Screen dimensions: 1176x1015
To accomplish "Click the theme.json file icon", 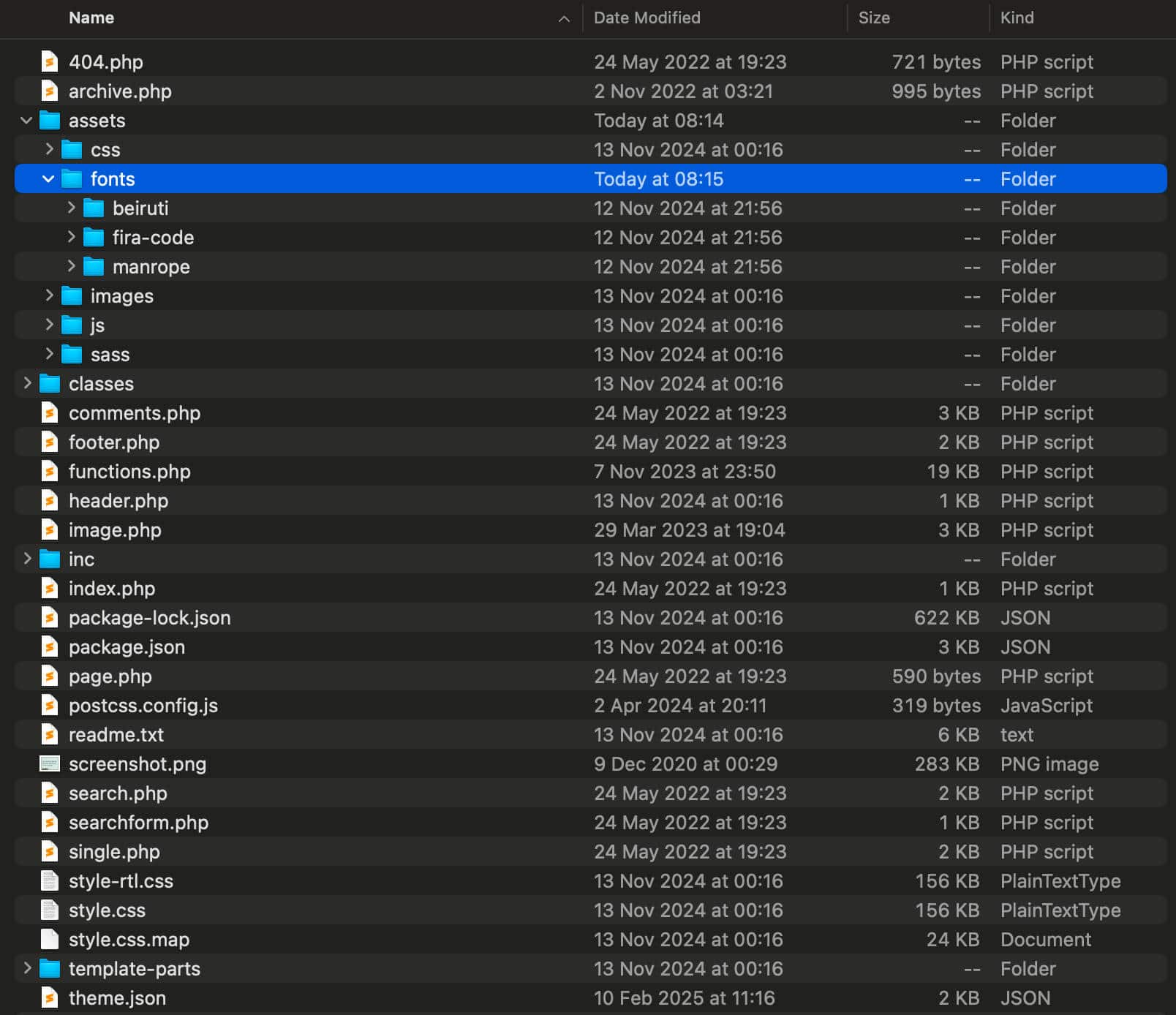I will pyautogui.click(x=49, y=997).
